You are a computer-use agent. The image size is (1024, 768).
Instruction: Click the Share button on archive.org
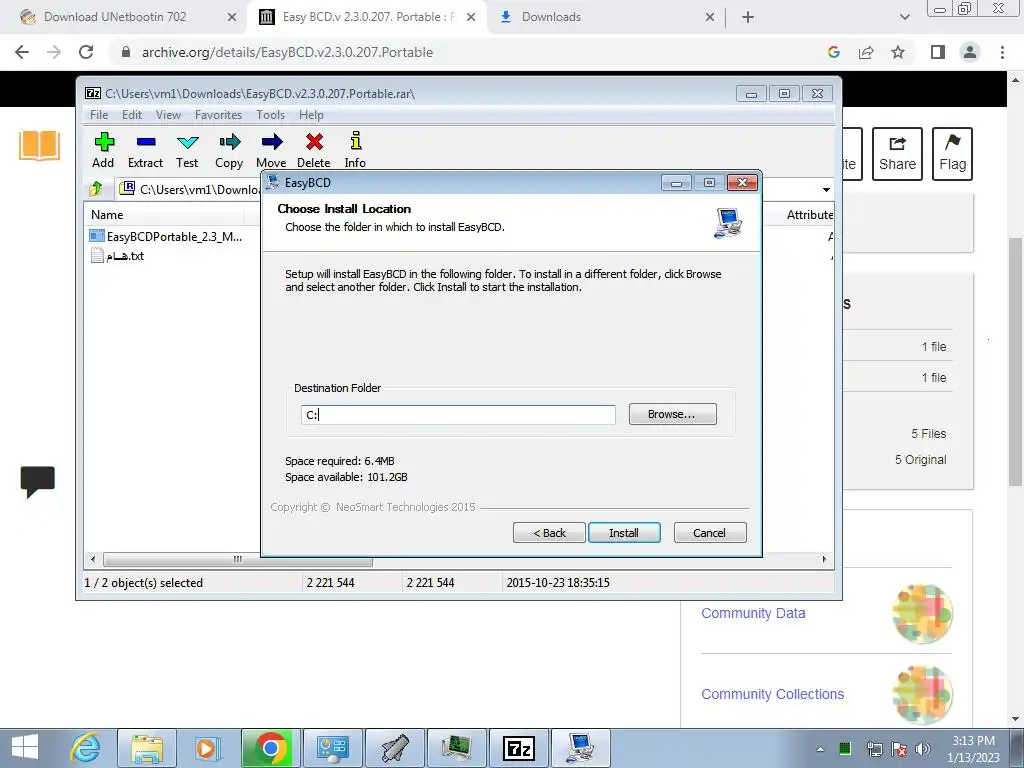point(897,154)
